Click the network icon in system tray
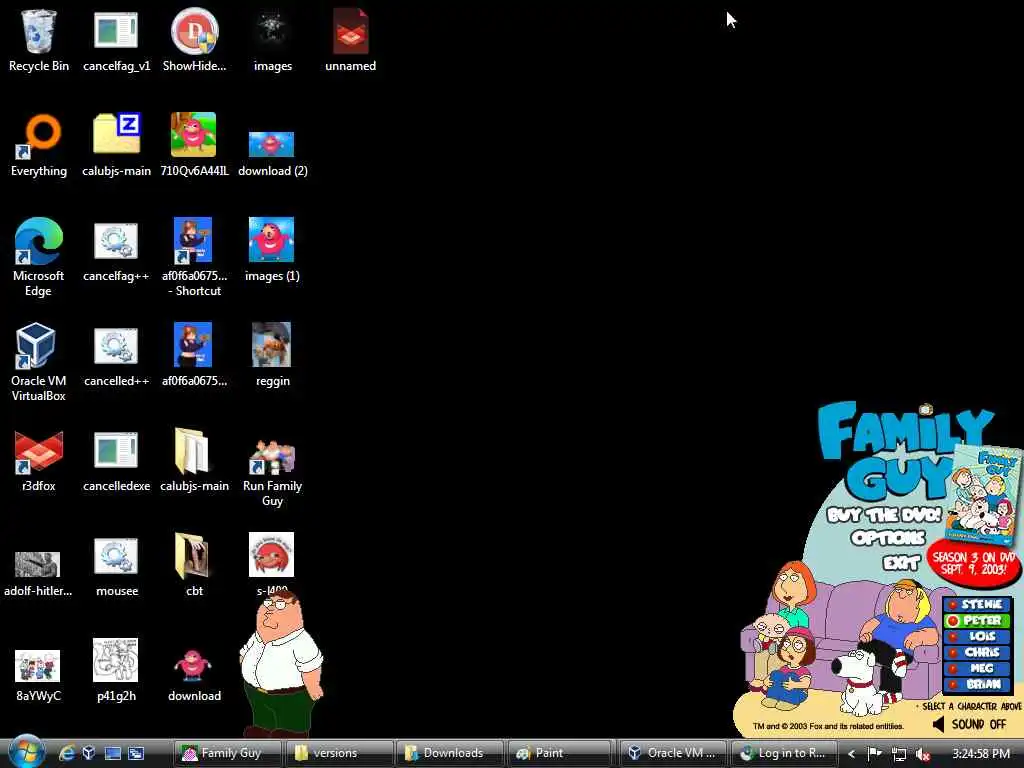 click(x=899, y=754)
